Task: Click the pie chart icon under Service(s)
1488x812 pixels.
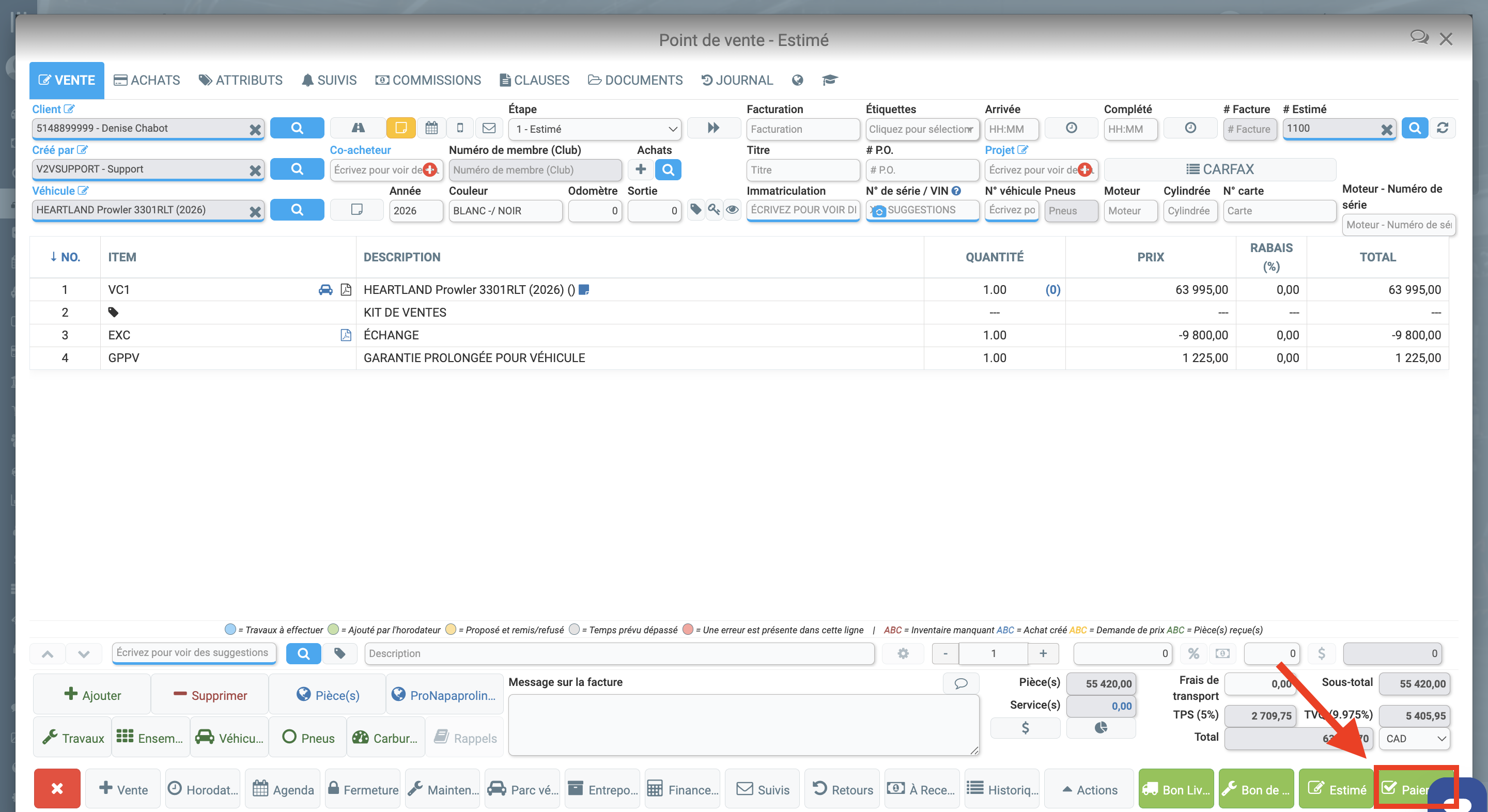Action: coord(1101,728)
